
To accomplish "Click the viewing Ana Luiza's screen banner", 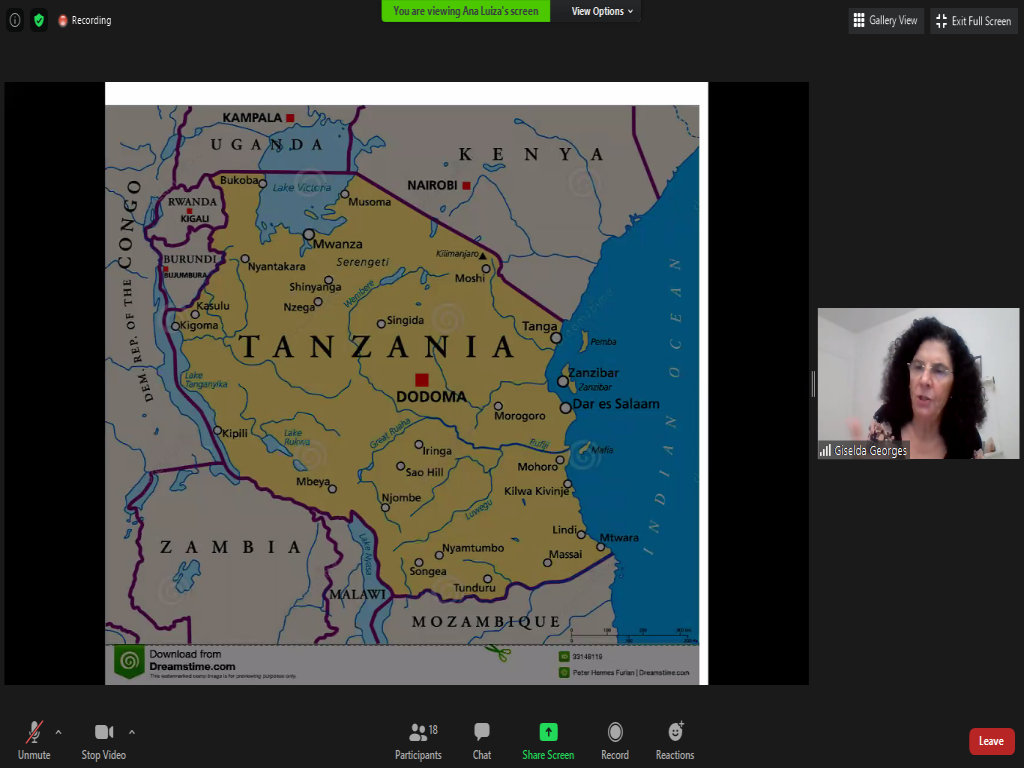I will point(466,11).
